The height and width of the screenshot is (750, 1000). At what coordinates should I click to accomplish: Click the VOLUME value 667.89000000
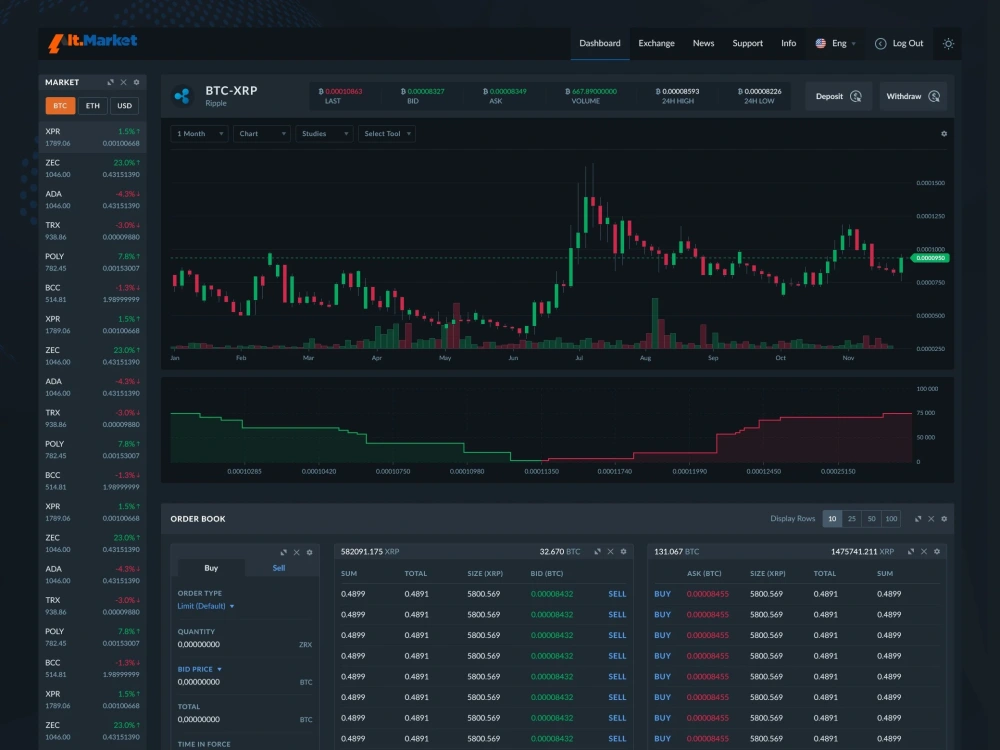pyautogui.click(x=591, y=91)
